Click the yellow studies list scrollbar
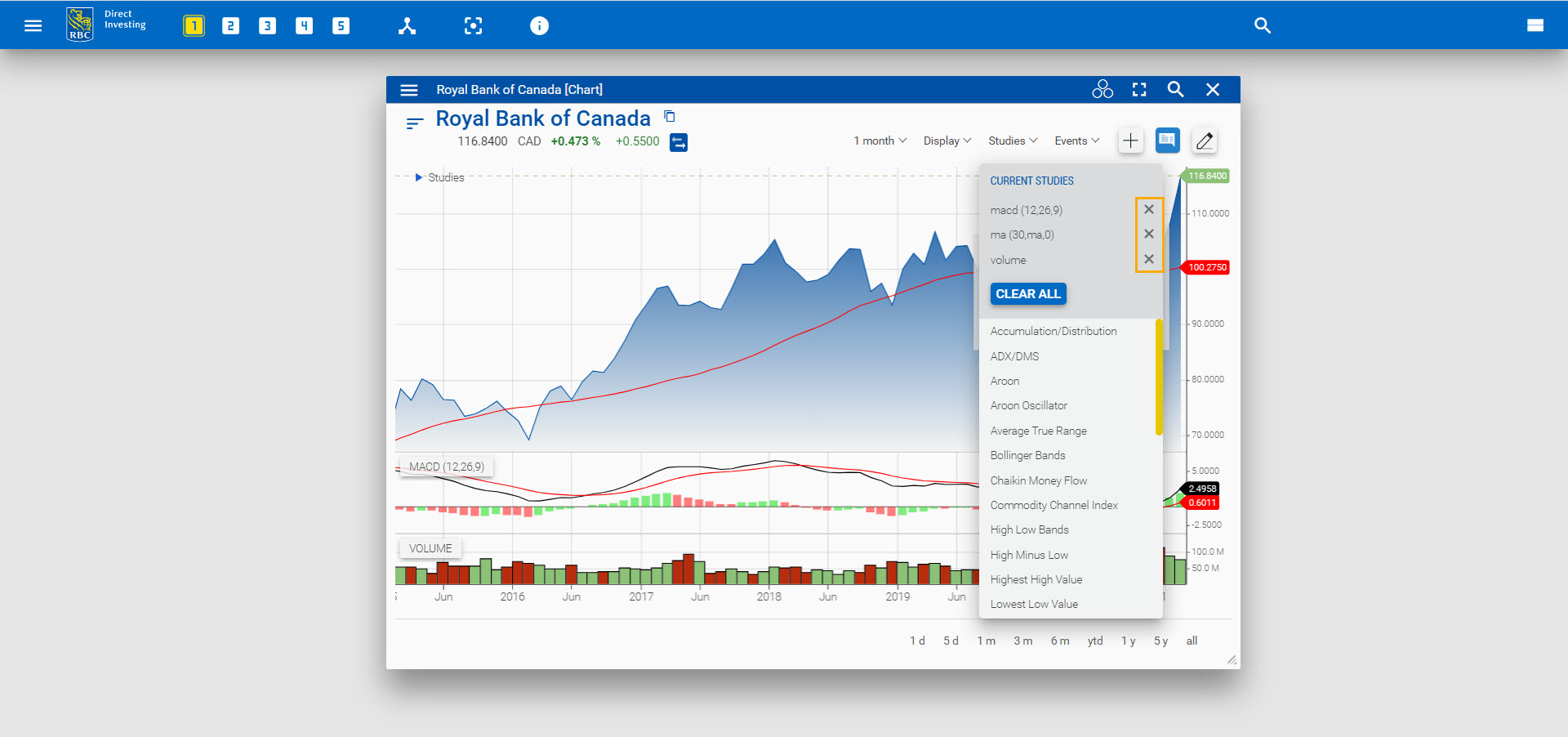Viewport: 1568px width, 737px height. [x=1158, y=377]
